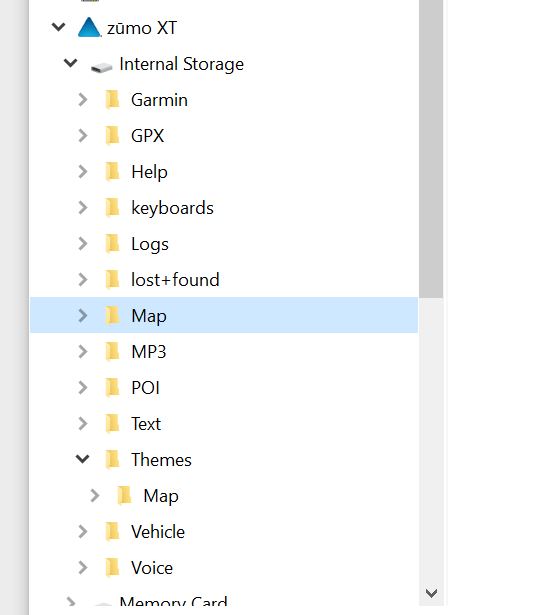Click the Internal Storage drive icon
Viewport: 539px width, 615px height.
tap(101, 68)
